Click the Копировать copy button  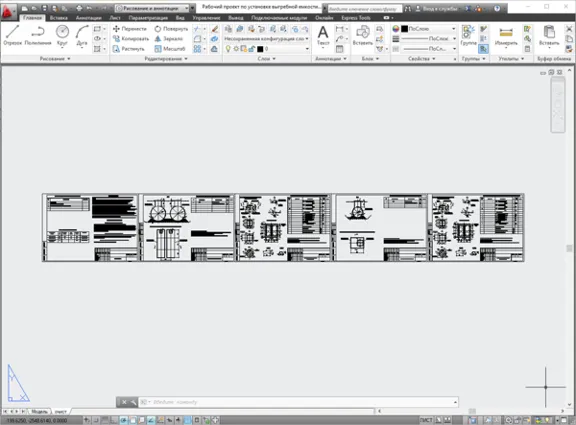(130, 39)
